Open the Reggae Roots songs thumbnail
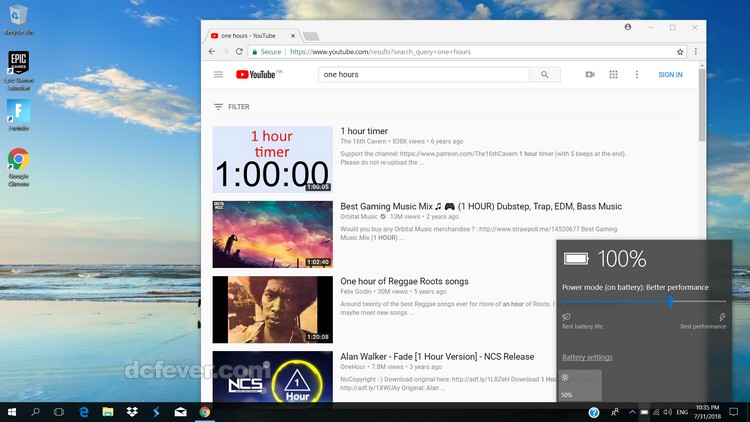The width and height of the screenshot is (750, 422). click(273, 310)
